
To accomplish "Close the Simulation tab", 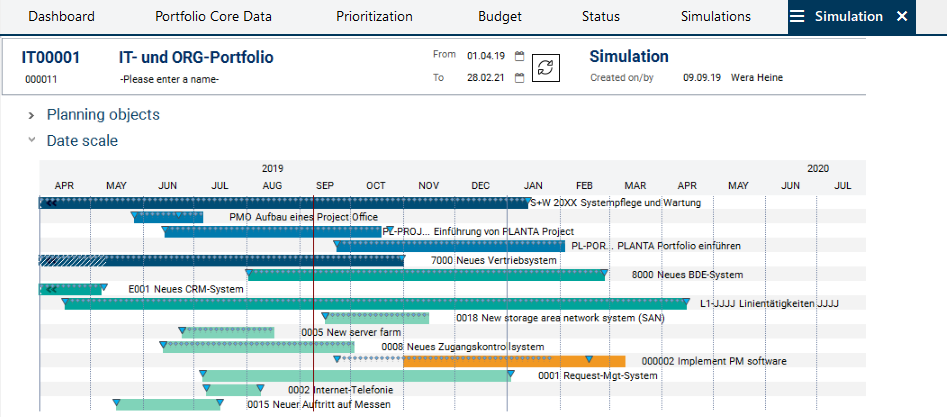I will tap(902, 17).
